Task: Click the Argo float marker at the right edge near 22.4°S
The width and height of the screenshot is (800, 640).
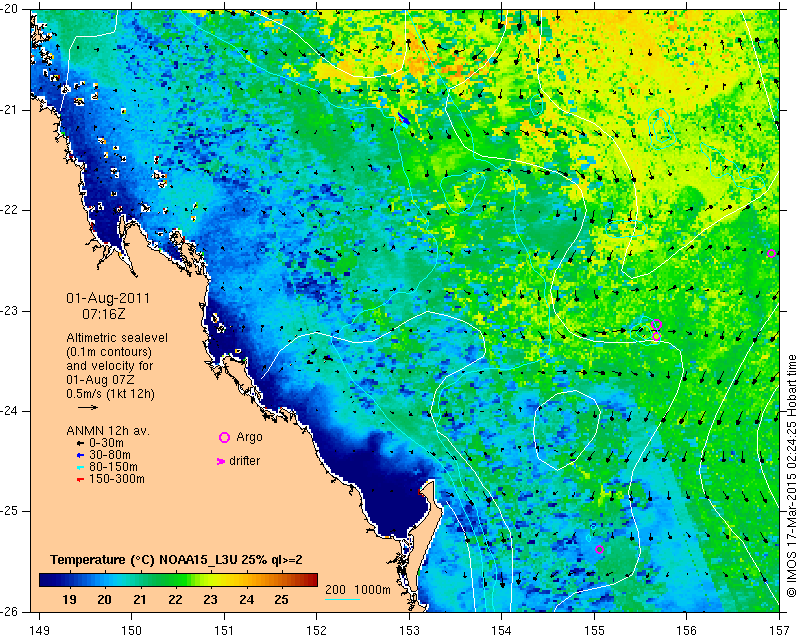Action: (771, 254)
